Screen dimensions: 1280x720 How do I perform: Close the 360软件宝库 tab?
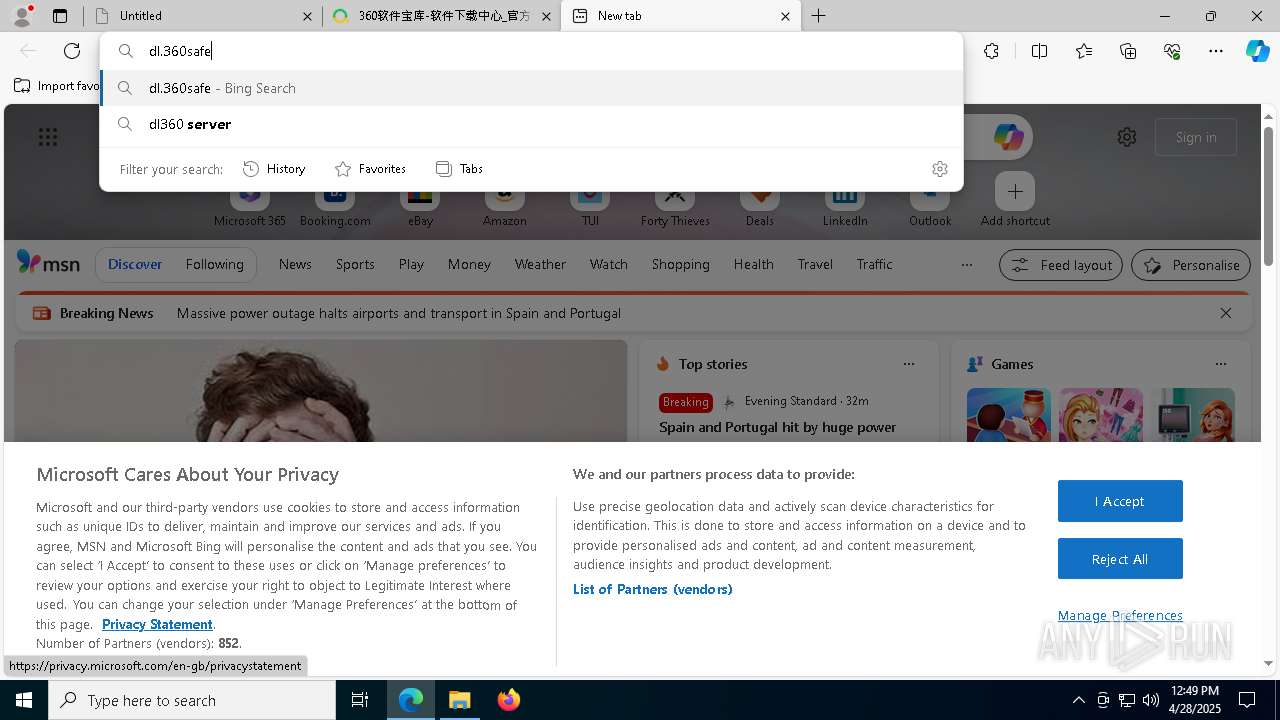(546, 16)
